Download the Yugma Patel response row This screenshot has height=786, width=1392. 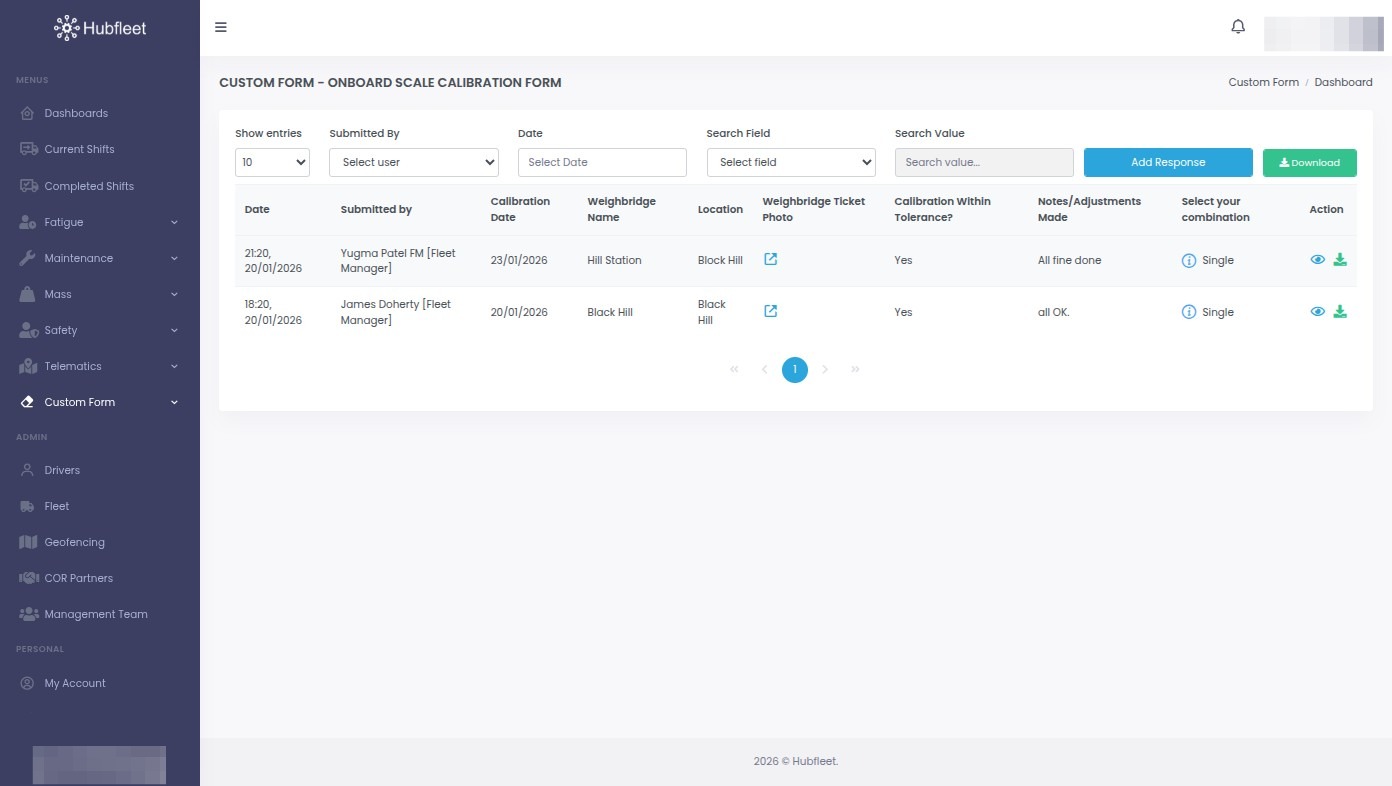[1340, 260]
